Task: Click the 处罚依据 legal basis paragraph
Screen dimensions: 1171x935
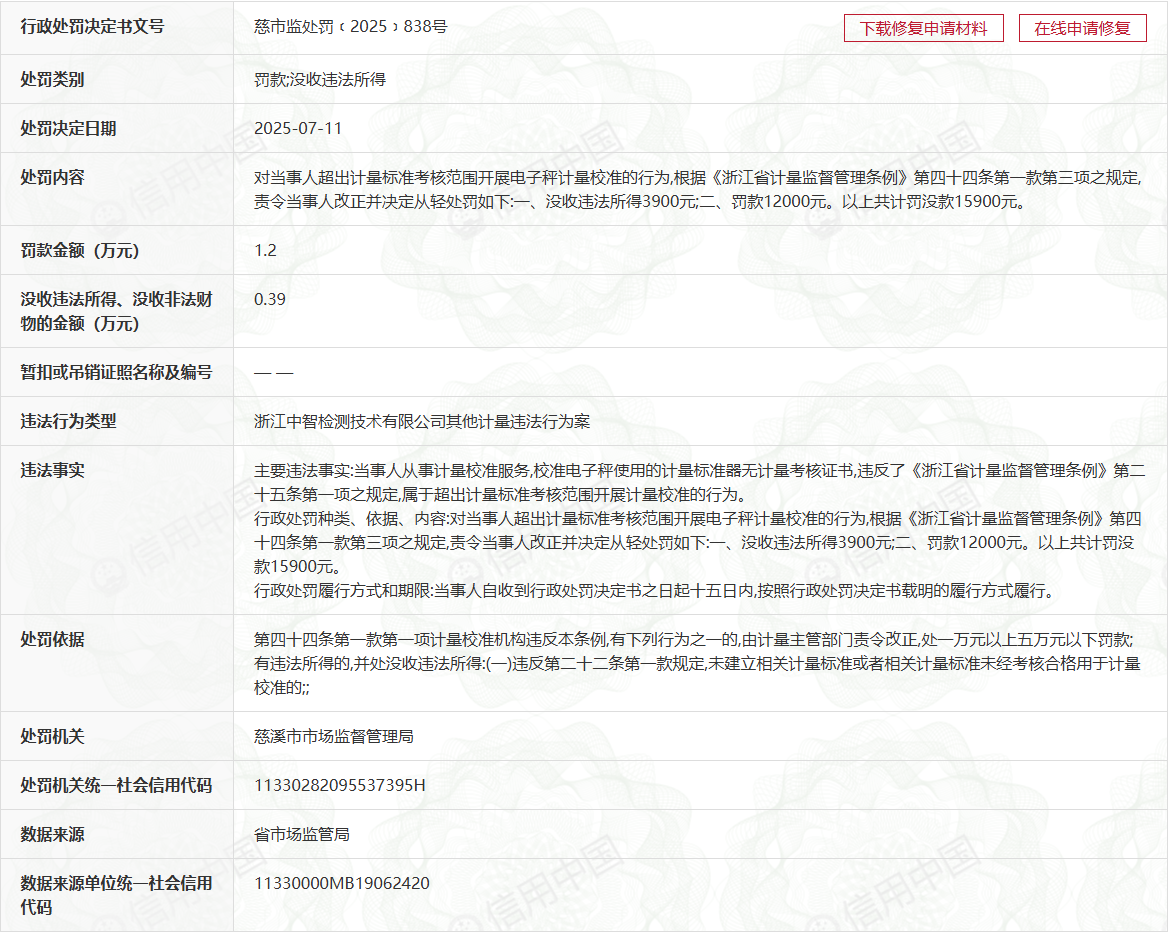Action: tap(696, 663)
